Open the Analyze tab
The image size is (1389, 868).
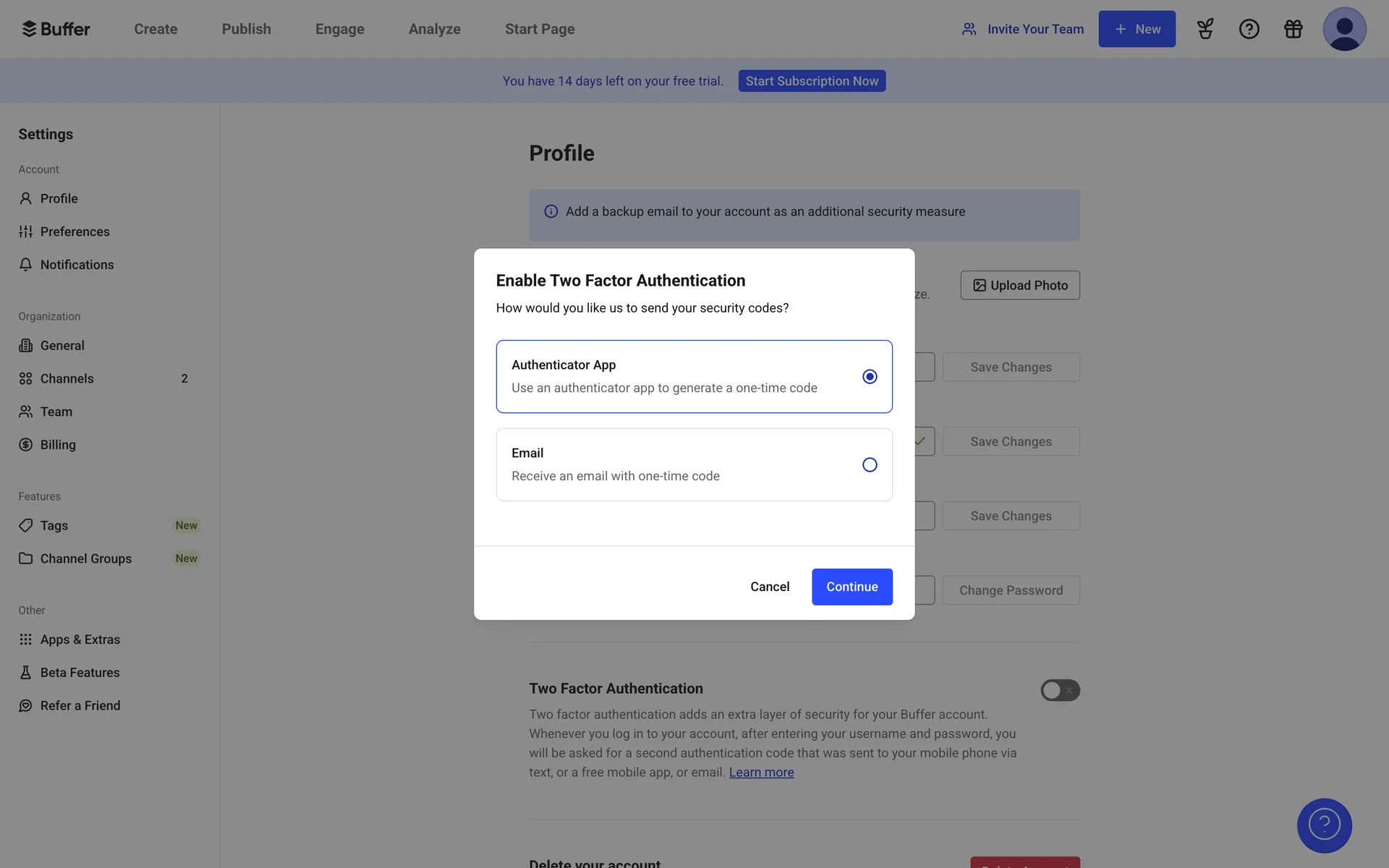(434, 29)
